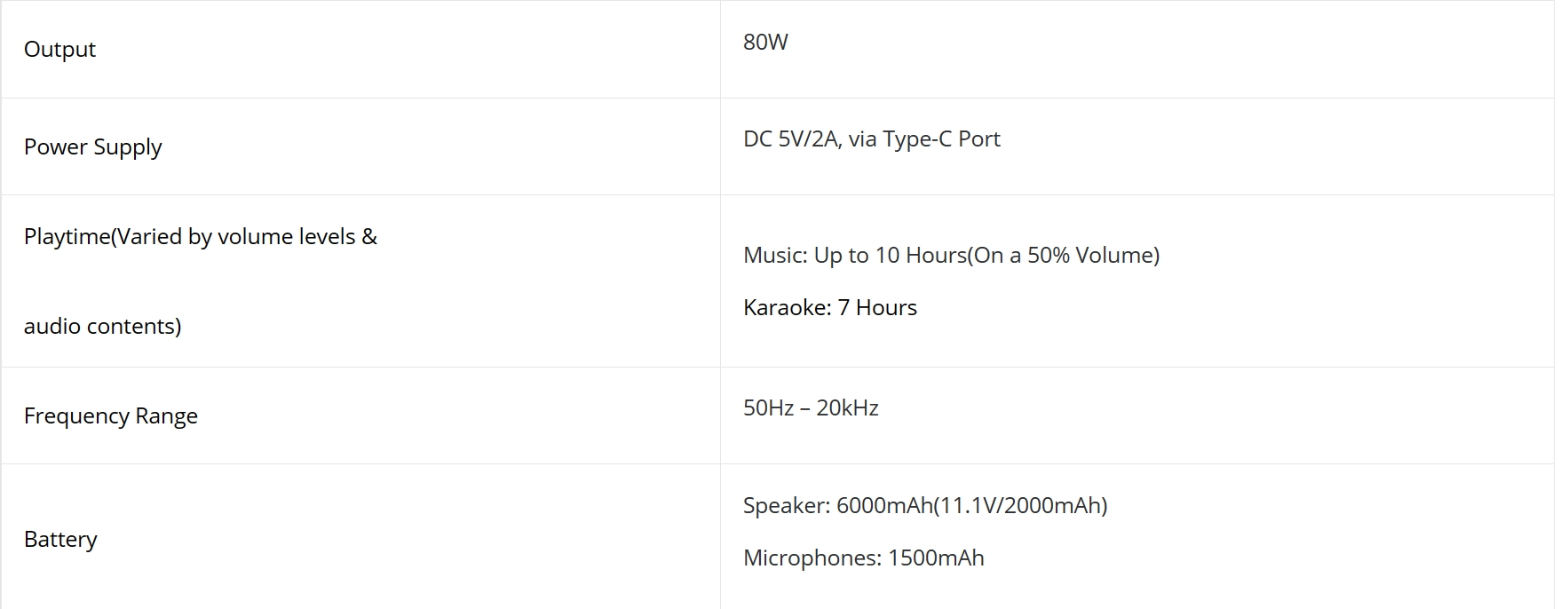Click the Output label cell
The height and width of the screenshot is (609, 1568).
point(360,49)
